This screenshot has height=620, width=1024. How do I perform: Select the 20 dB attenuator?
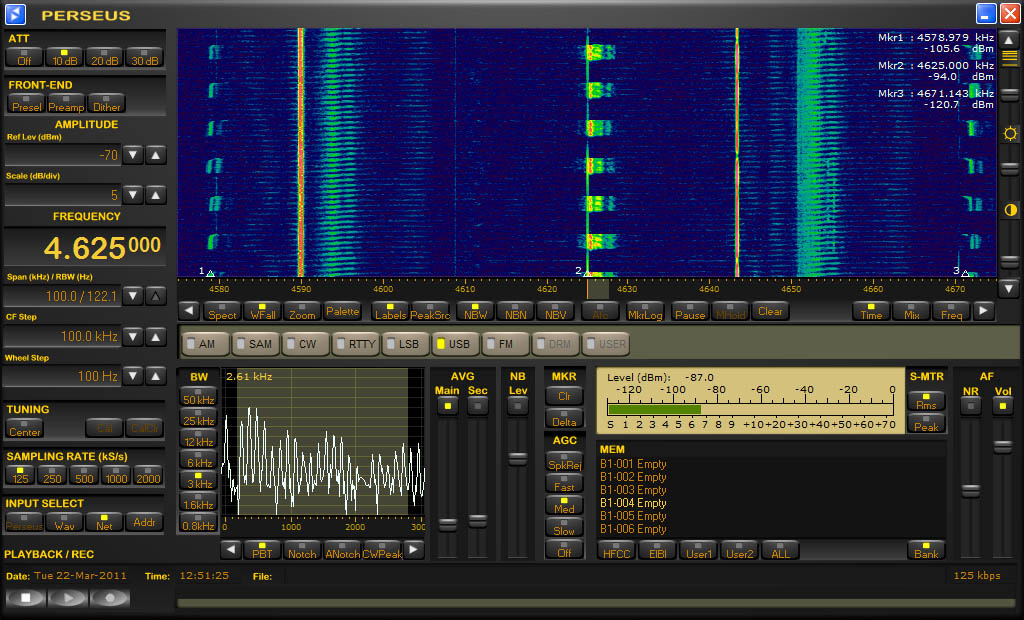point(104,57)
